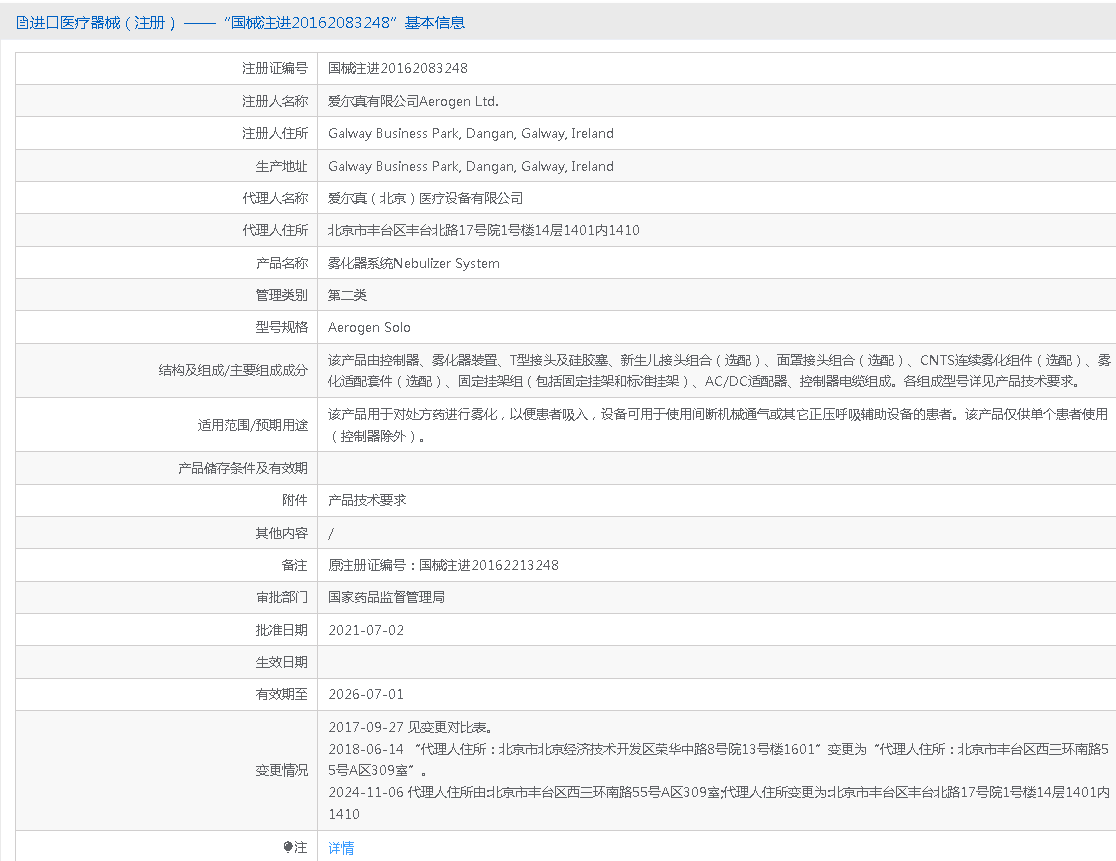The image size is (1116, 861).
Task: Click the approval date 2021-07-02
Action: point(366,630)
